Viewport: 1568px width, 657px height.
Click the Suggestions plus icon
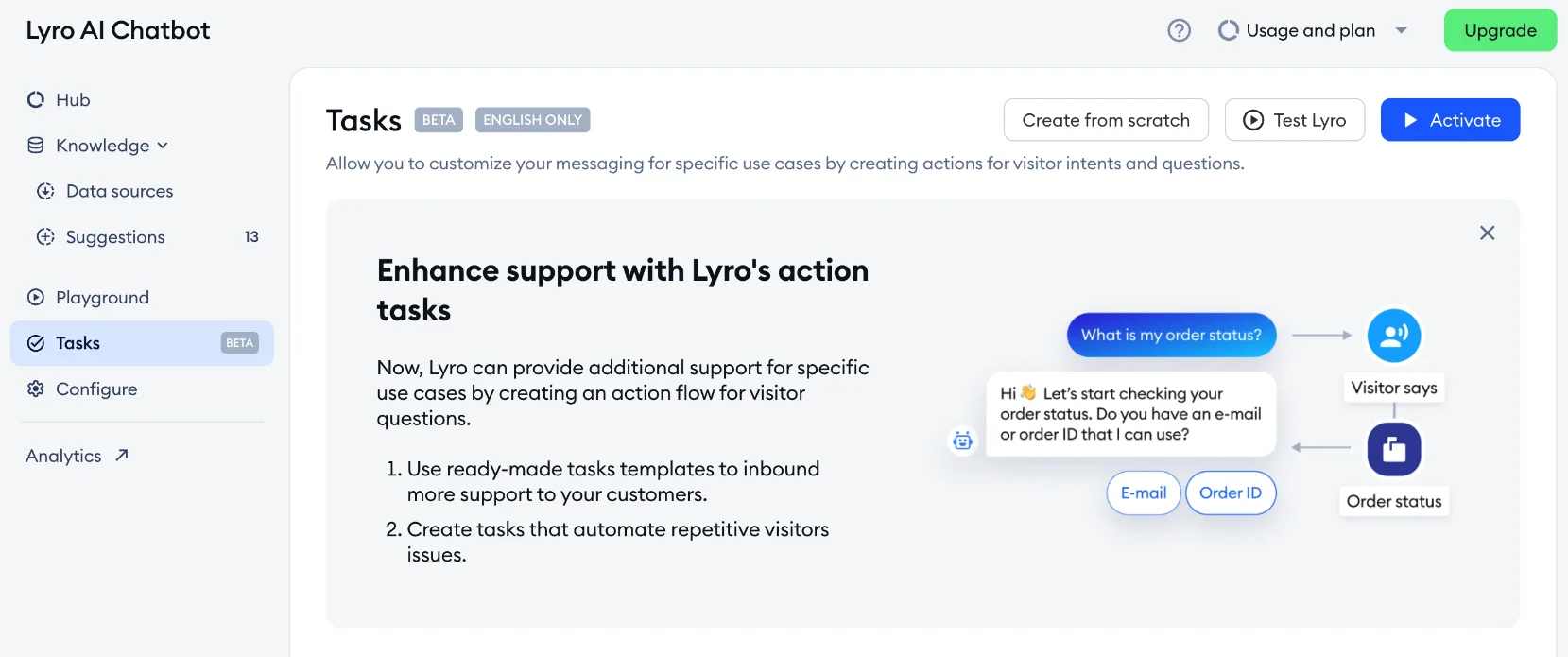45,236
